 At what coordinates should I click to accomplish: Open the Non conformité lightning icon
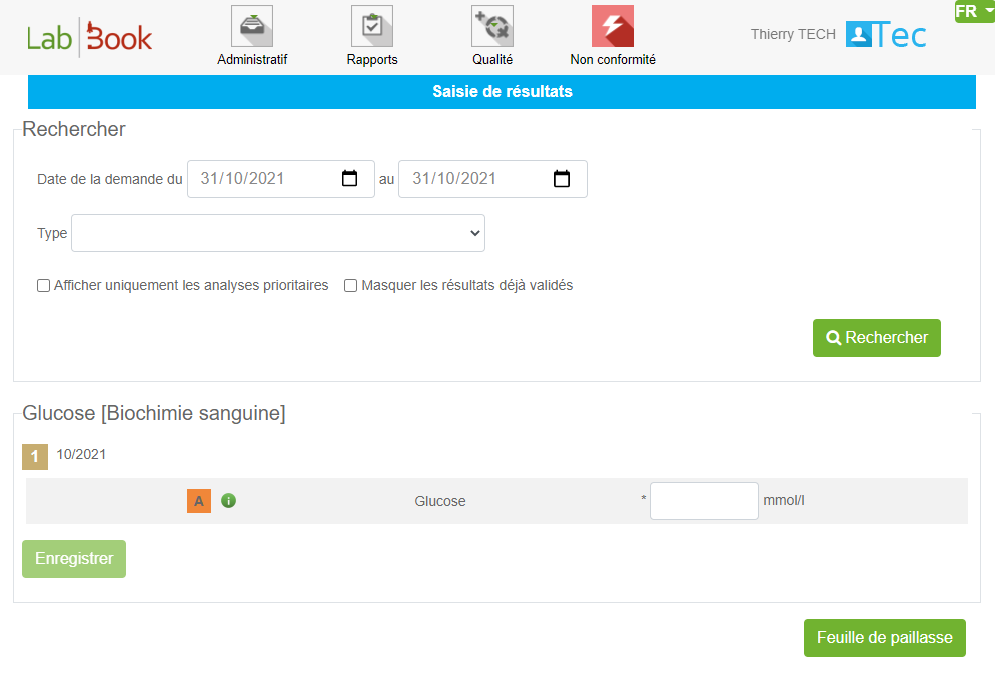tap(612, 27)
